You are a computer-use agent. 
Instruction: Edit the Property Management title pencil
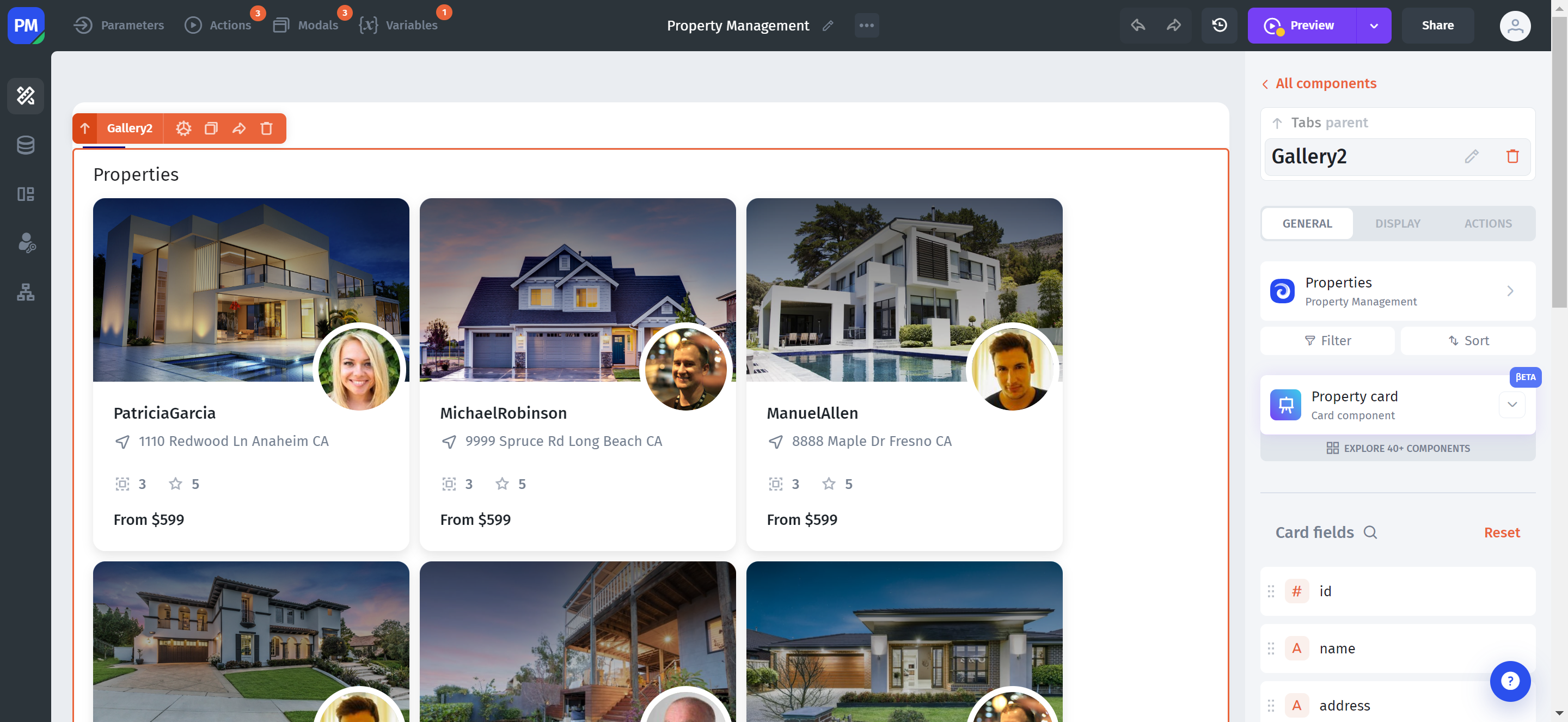click(x=828, y=26)
